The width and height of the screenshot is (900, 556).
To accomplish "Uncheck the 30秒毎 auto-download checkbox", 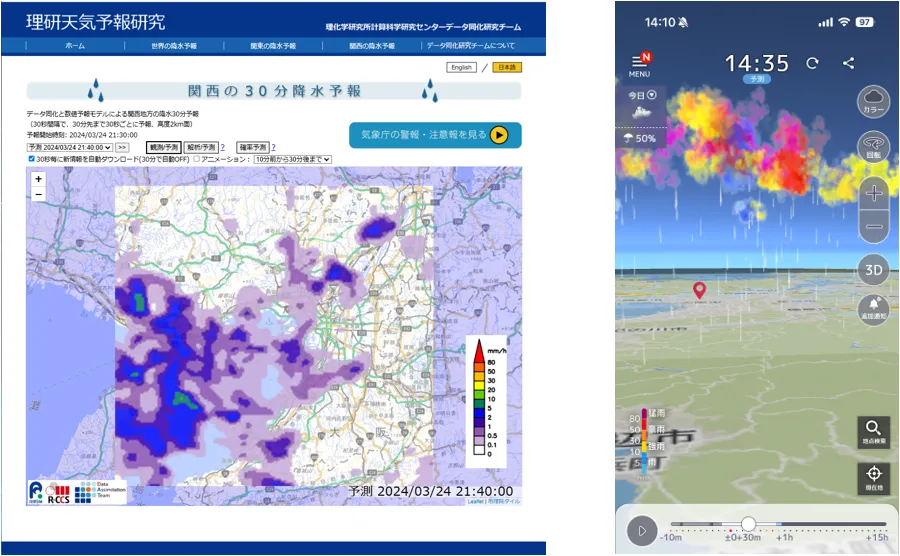I will click(31, 159).
